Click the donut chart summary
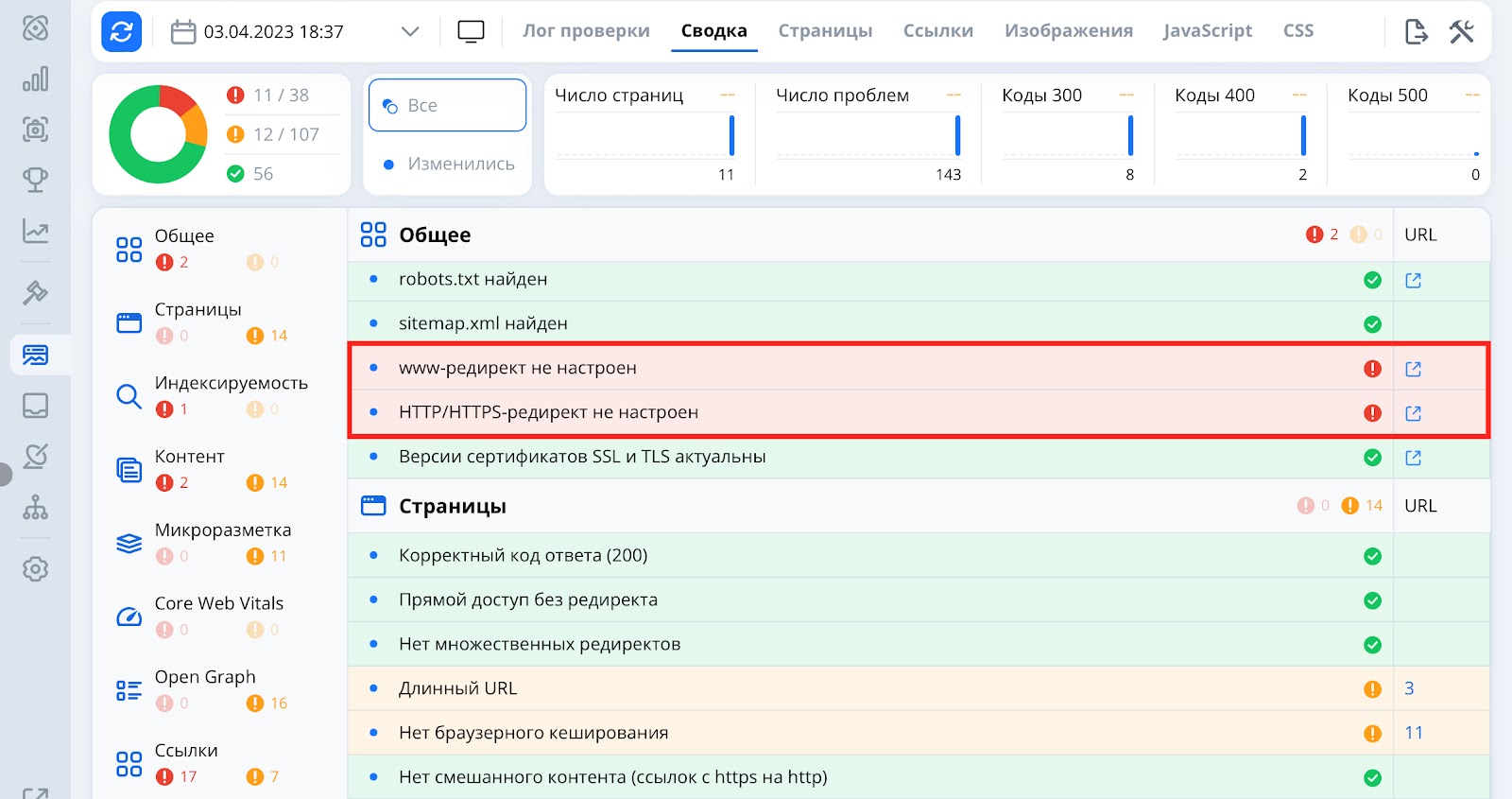 click(x=158, y=134)
